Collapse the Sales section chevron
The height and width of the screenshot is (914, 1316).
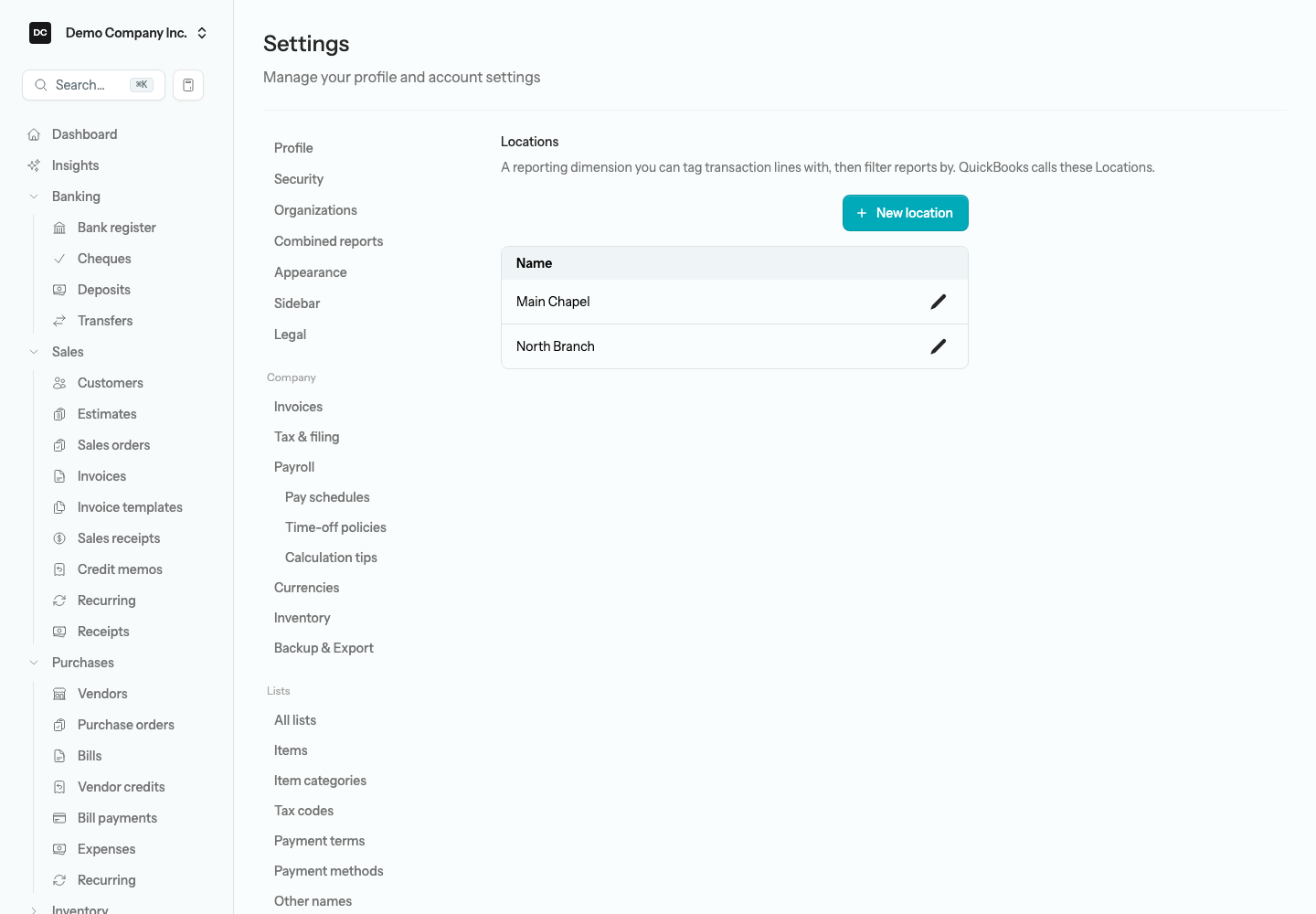[34, 352]
